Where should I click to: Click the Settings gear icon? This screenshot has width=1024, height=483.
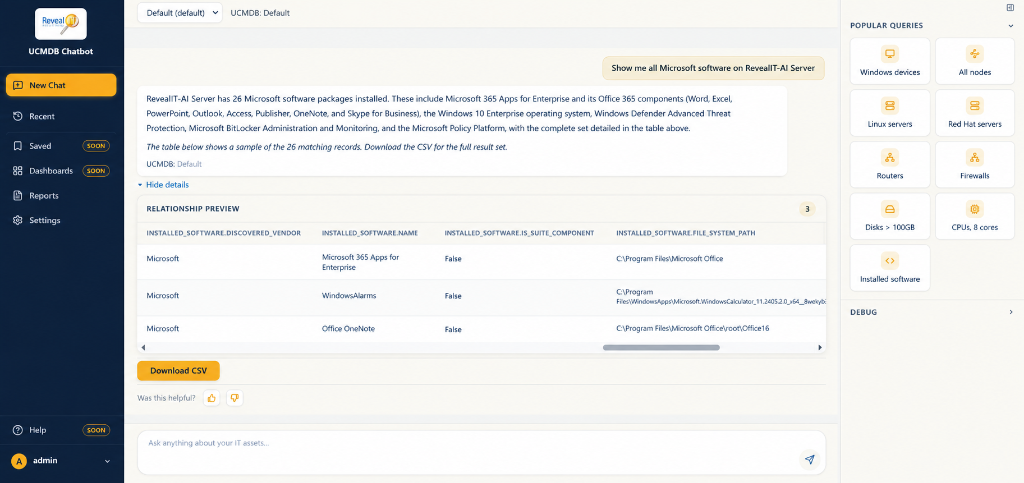click(18, 221)
